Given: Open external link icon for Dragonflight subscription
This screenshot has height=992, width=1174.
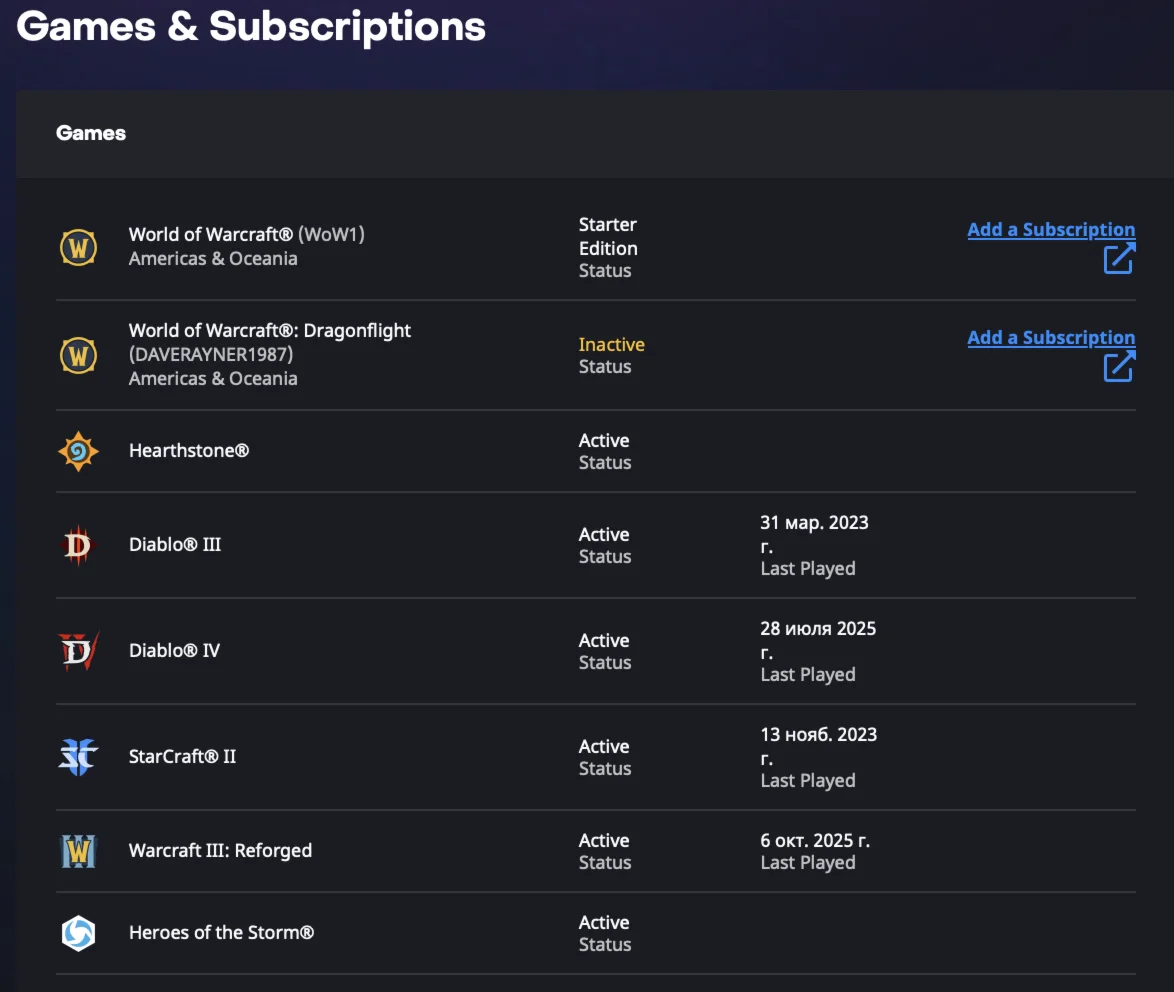Looking at the screenshot, I should (x=1119, y=367).
